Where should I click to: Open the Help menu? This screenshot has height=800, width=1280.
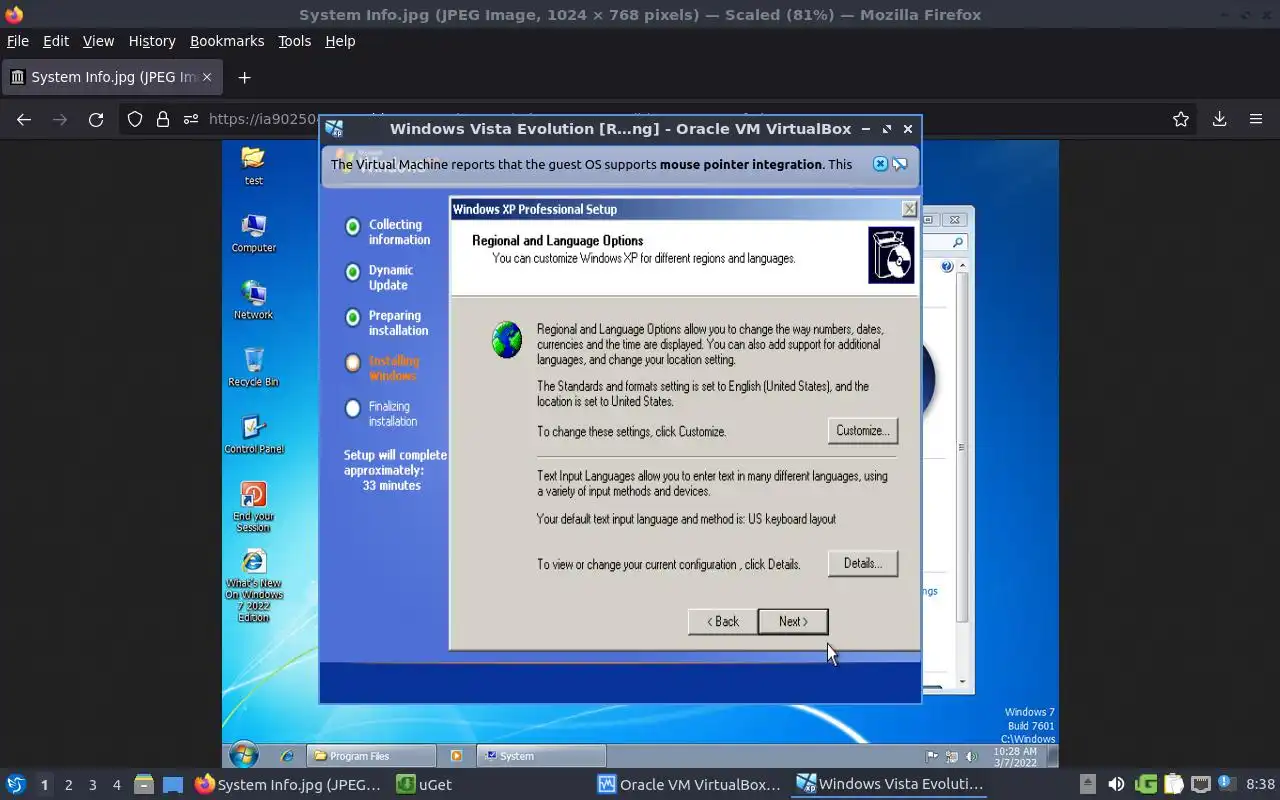click(x=340, y=41)
